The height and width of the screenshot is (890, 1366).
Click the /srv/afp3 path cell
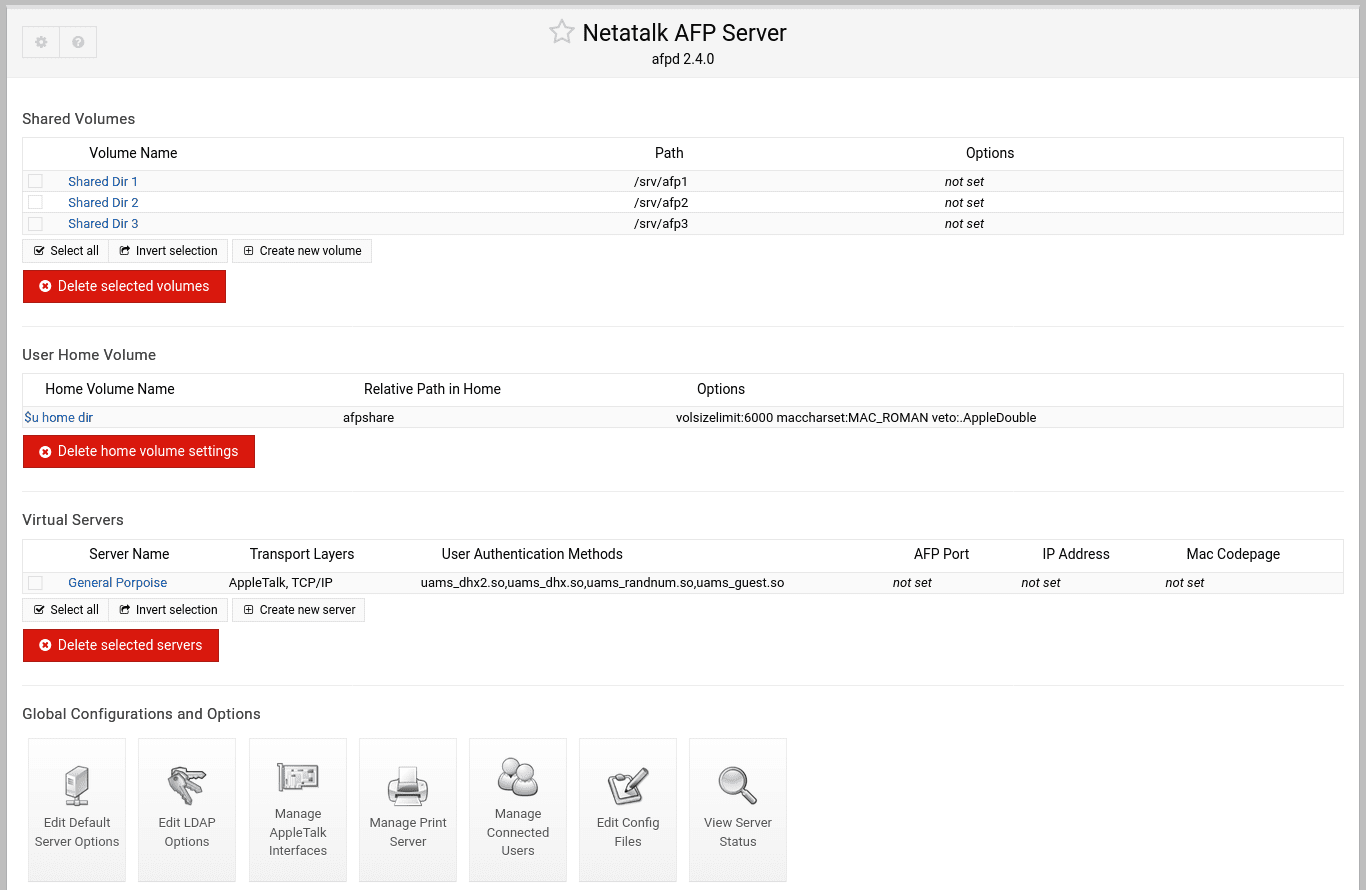661,224
